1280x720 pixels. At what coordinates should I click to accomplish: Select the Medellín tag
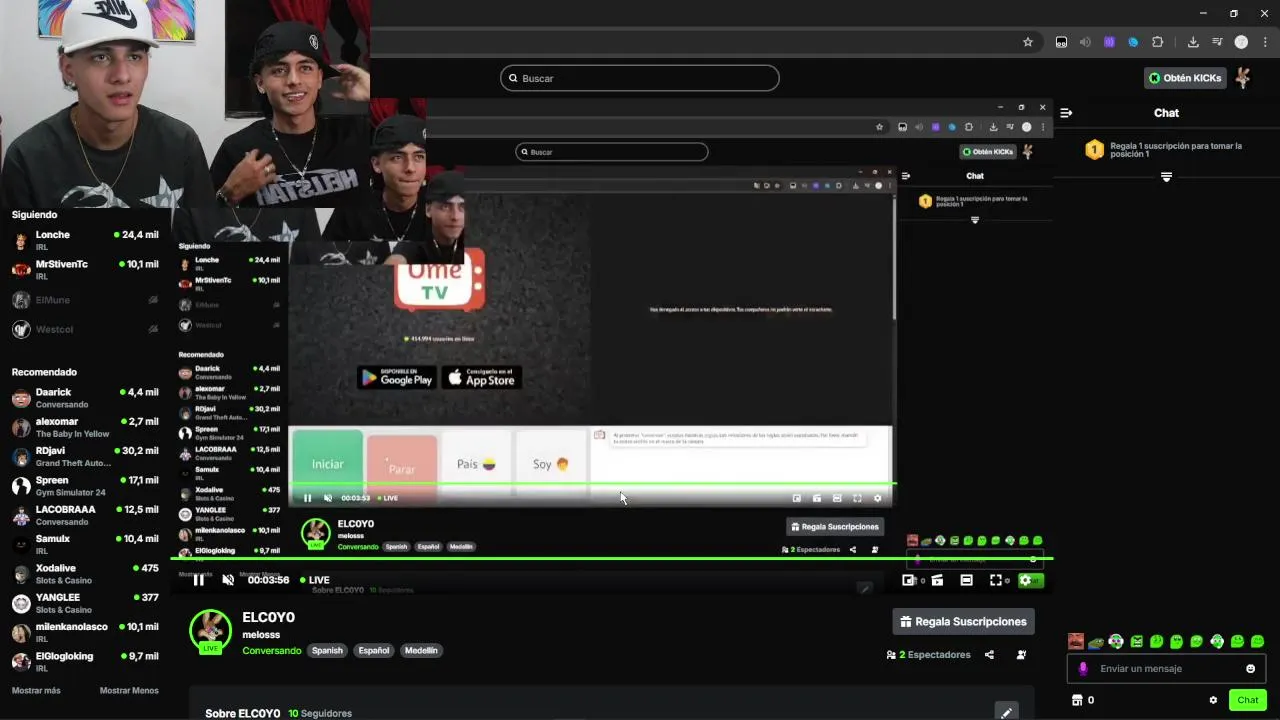(421, 650)
